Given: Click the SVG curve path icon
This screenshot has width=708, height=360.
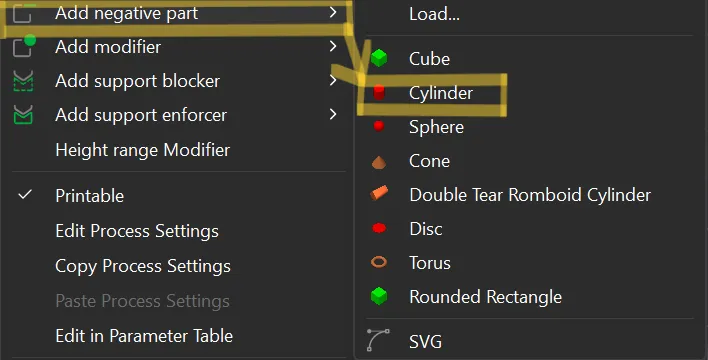Looking at the screenshot, I should coord(377,340).
